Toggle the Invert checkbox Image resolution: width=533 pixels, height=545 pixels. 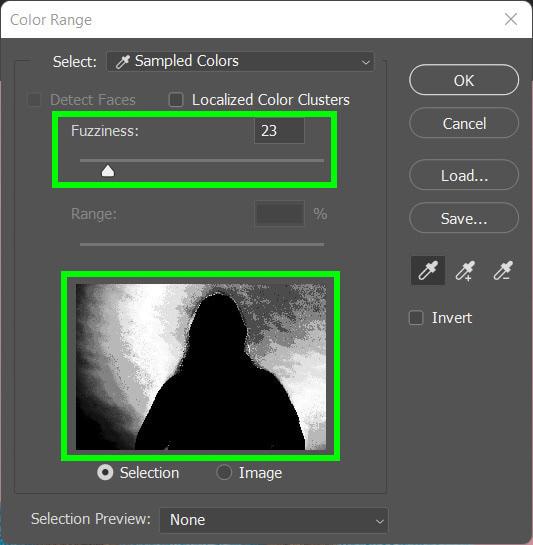(x=416, y=318)
